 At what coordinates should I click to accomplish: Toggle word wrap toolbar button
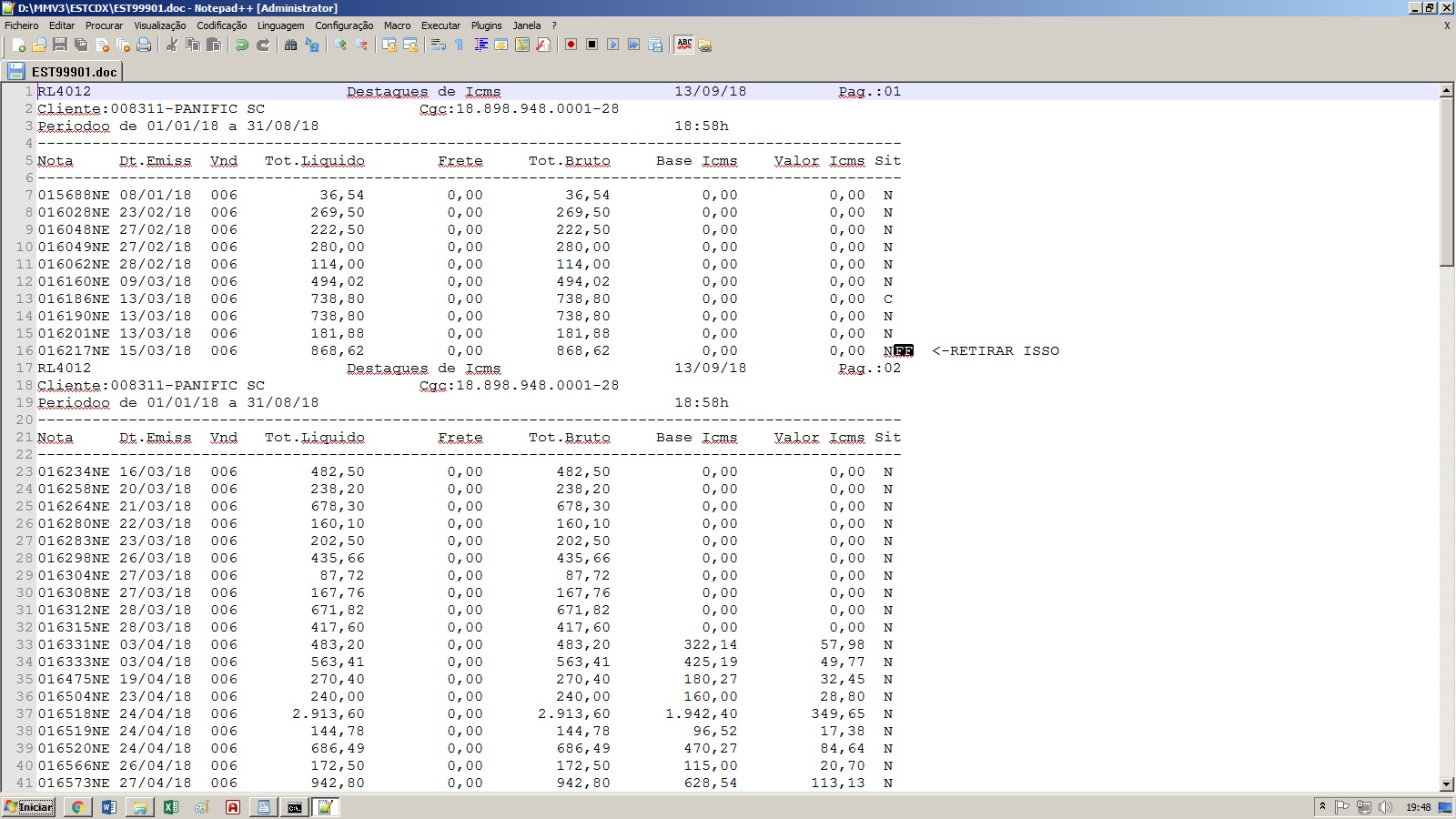coord(438,45)
